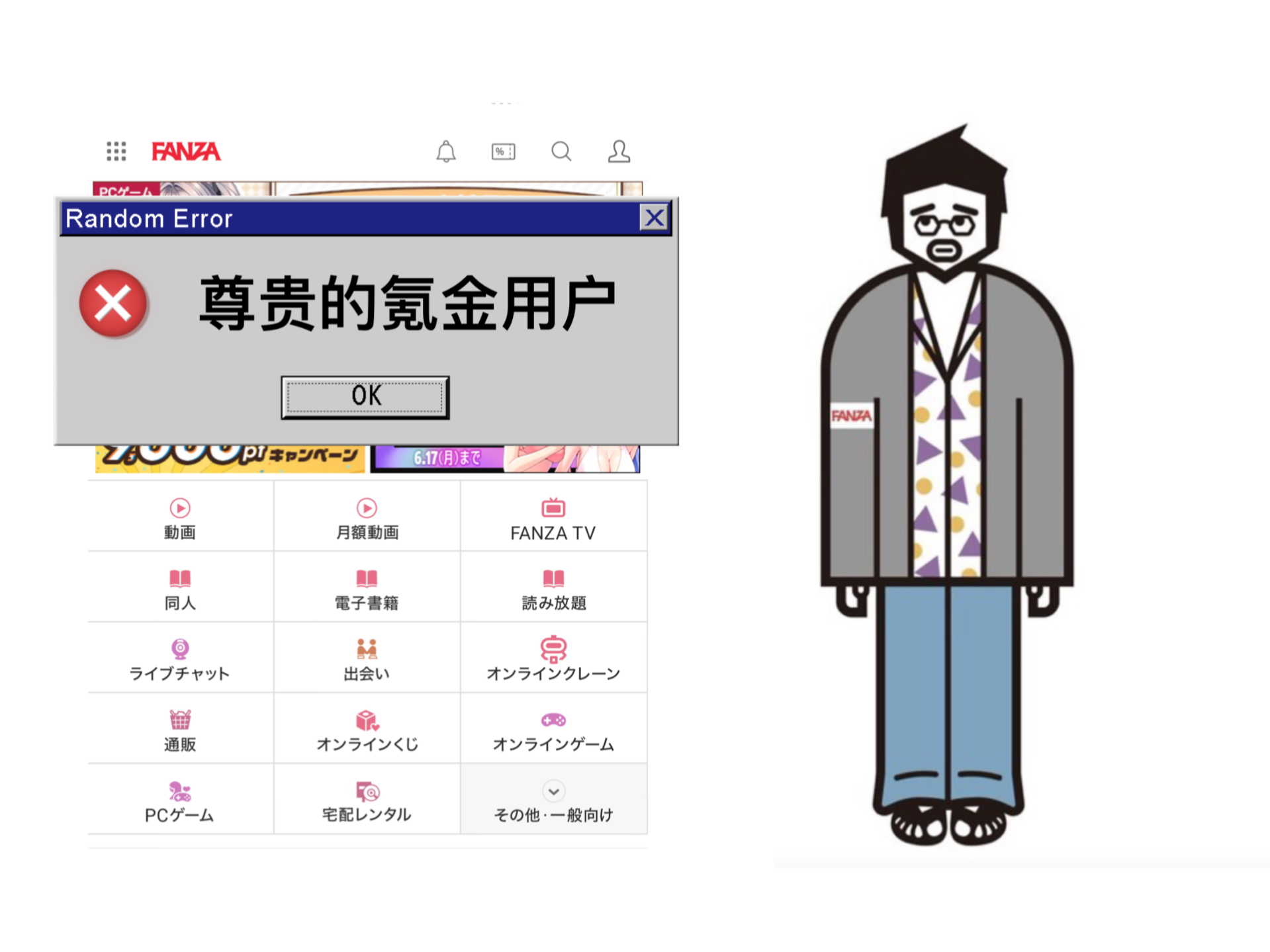Click the その他・一般向け label
Viewport: 1270px width, 952px height.
(553, 816)
